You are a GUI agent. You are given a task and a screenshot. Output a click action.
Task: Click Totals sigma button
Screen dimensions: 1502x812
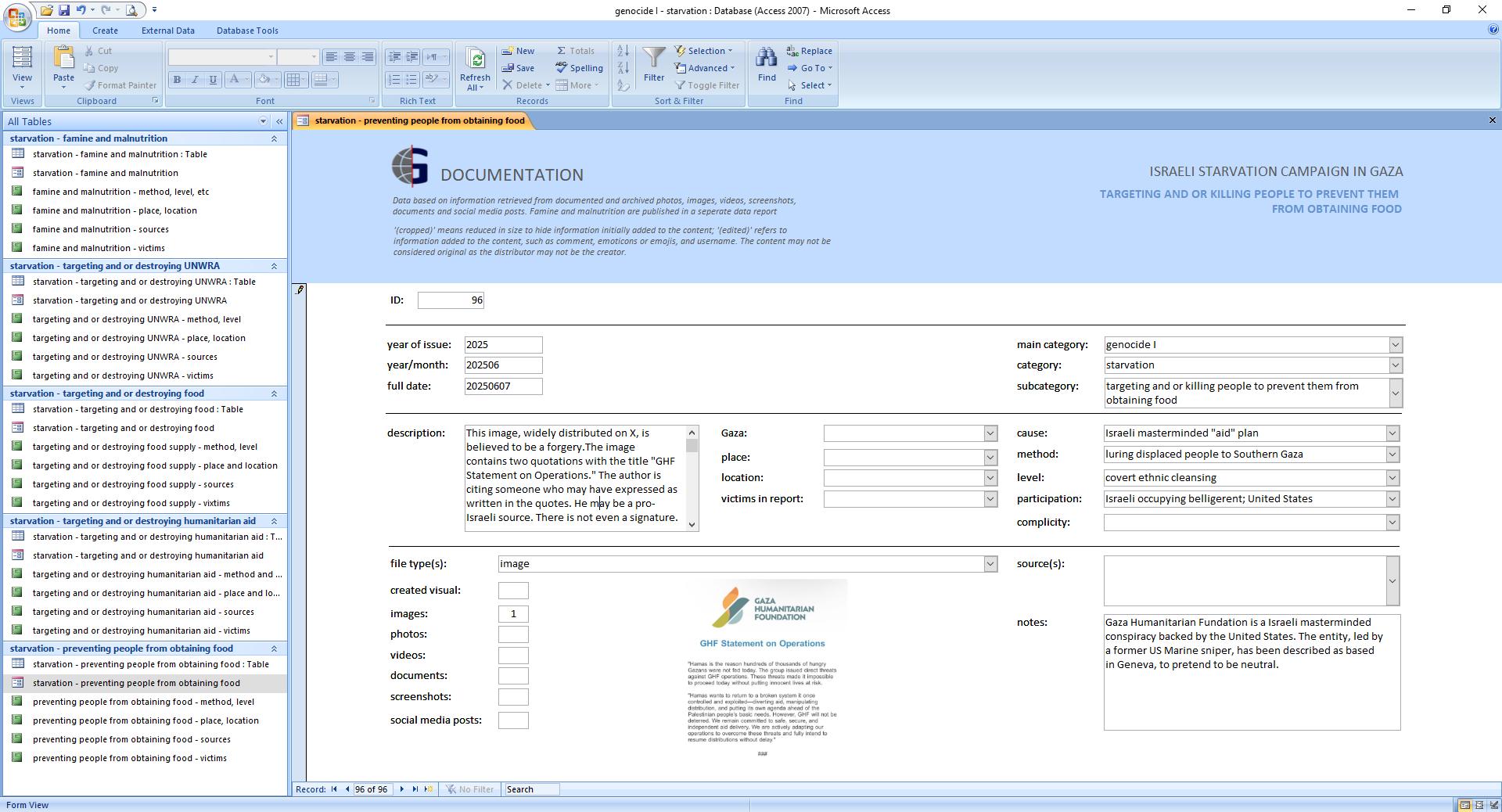[x=576, y=51]
